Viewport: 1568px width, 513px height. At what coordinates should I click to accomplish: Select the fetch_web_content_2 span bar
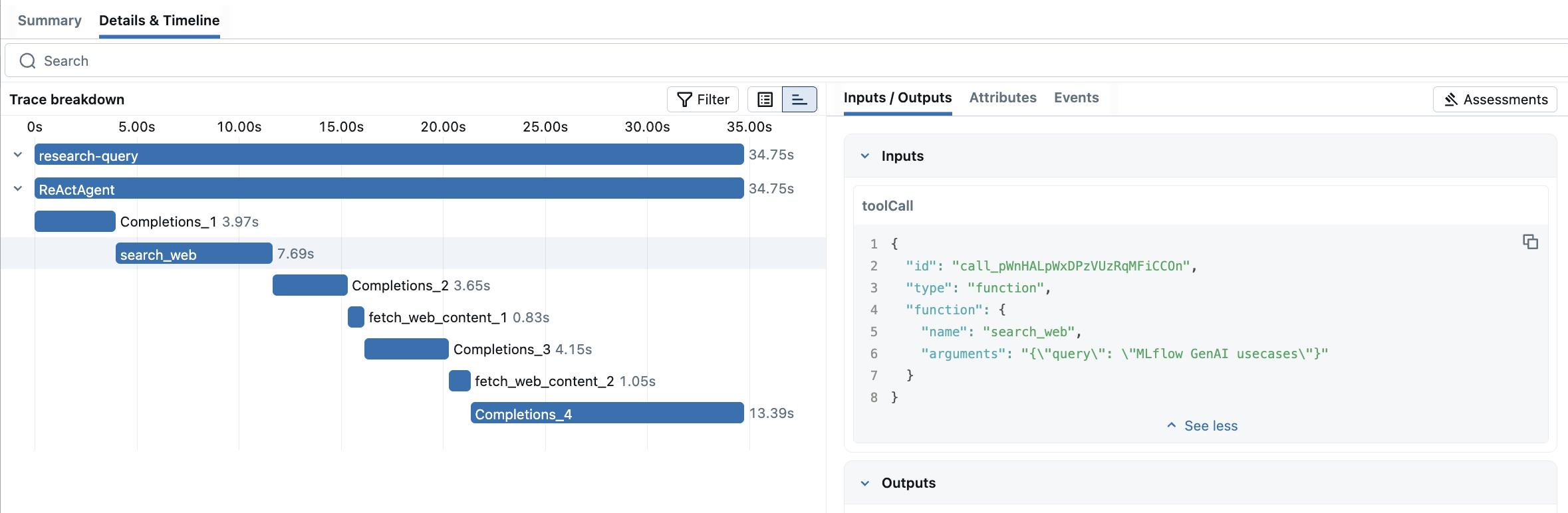pyautogui.click(x=459, y=381)
